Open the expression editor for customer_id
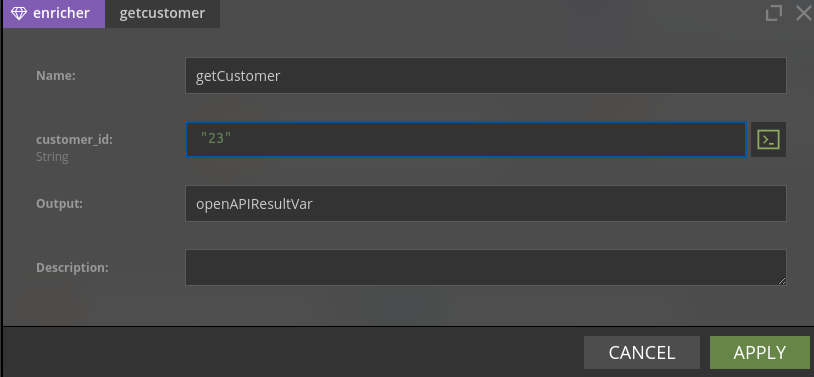This screenshot has height=377, width=814. [768, 140]
